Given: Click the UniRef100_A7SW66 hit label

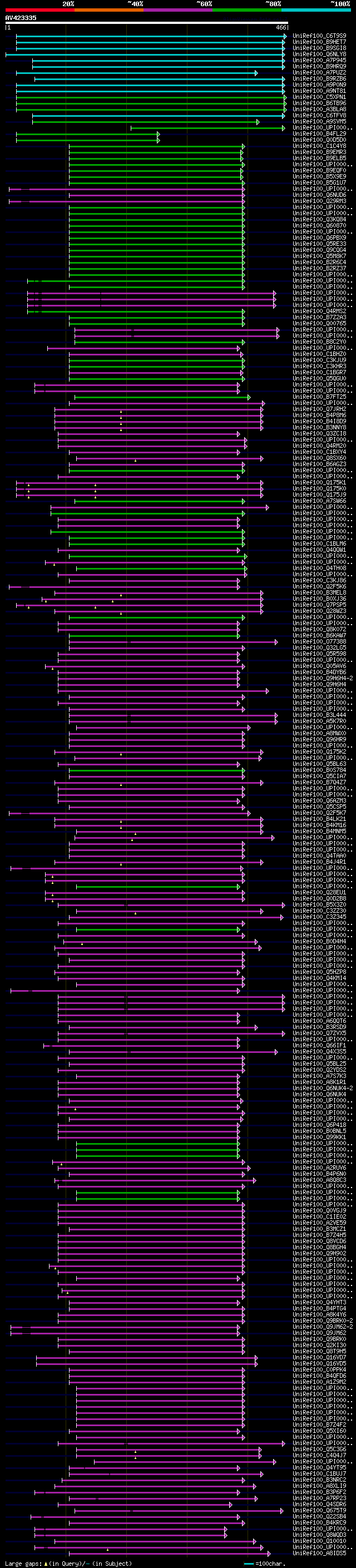Looking at the screenshot, I should pos(319,502).
